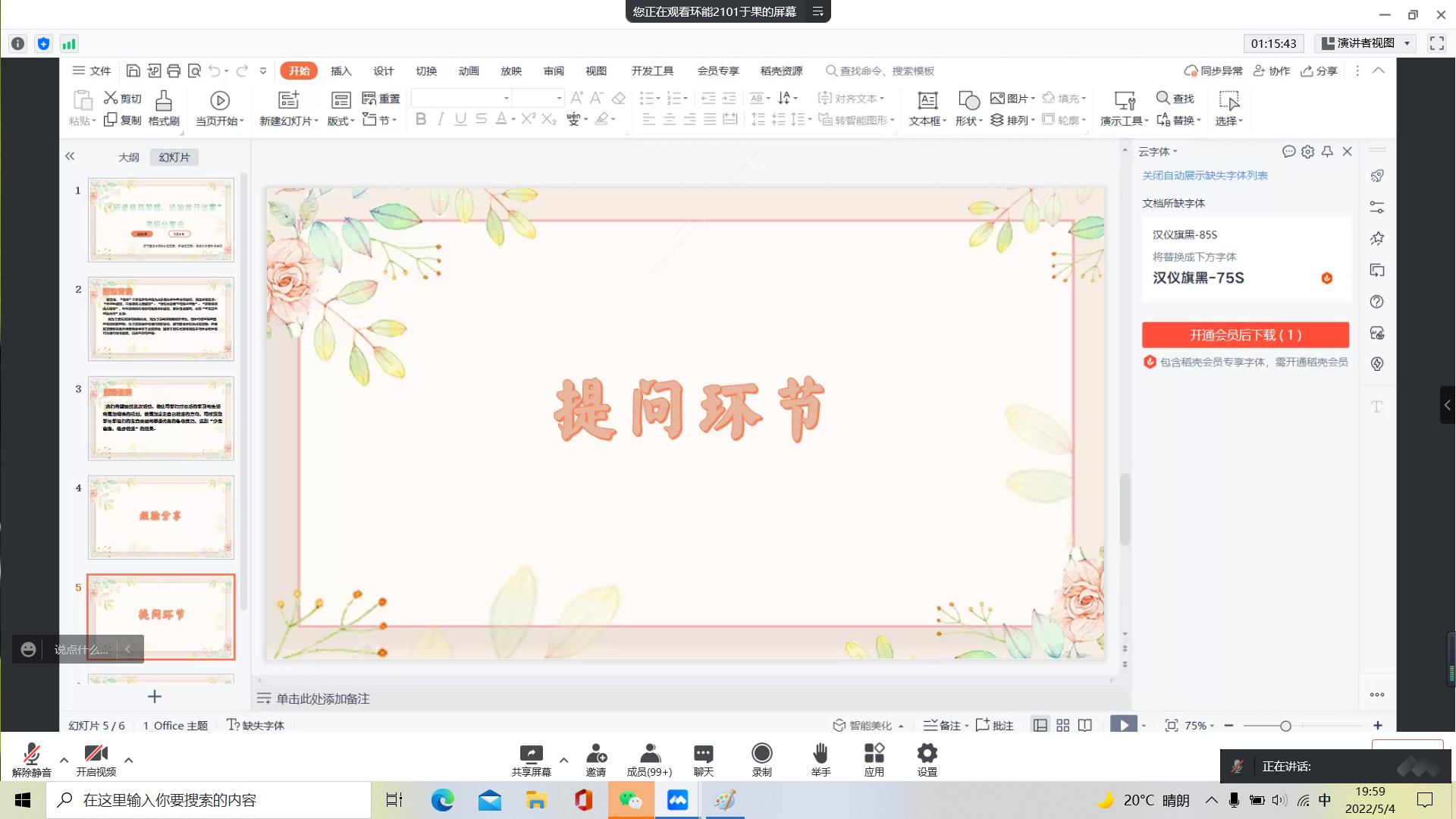
Task: Toggle Unmute (解除静音) microphone
Action: click(x=31, y=754)
